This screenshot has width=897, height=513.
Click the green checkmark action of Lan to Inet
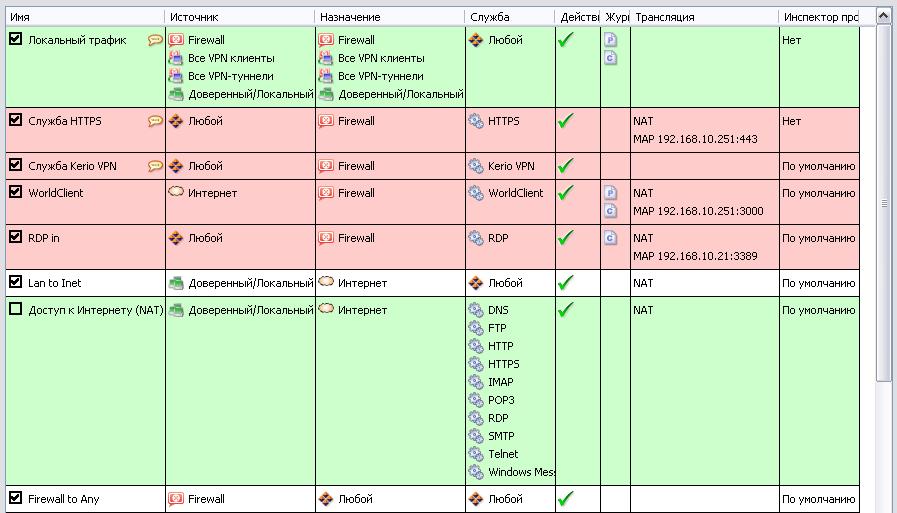(x=565, y=283)
